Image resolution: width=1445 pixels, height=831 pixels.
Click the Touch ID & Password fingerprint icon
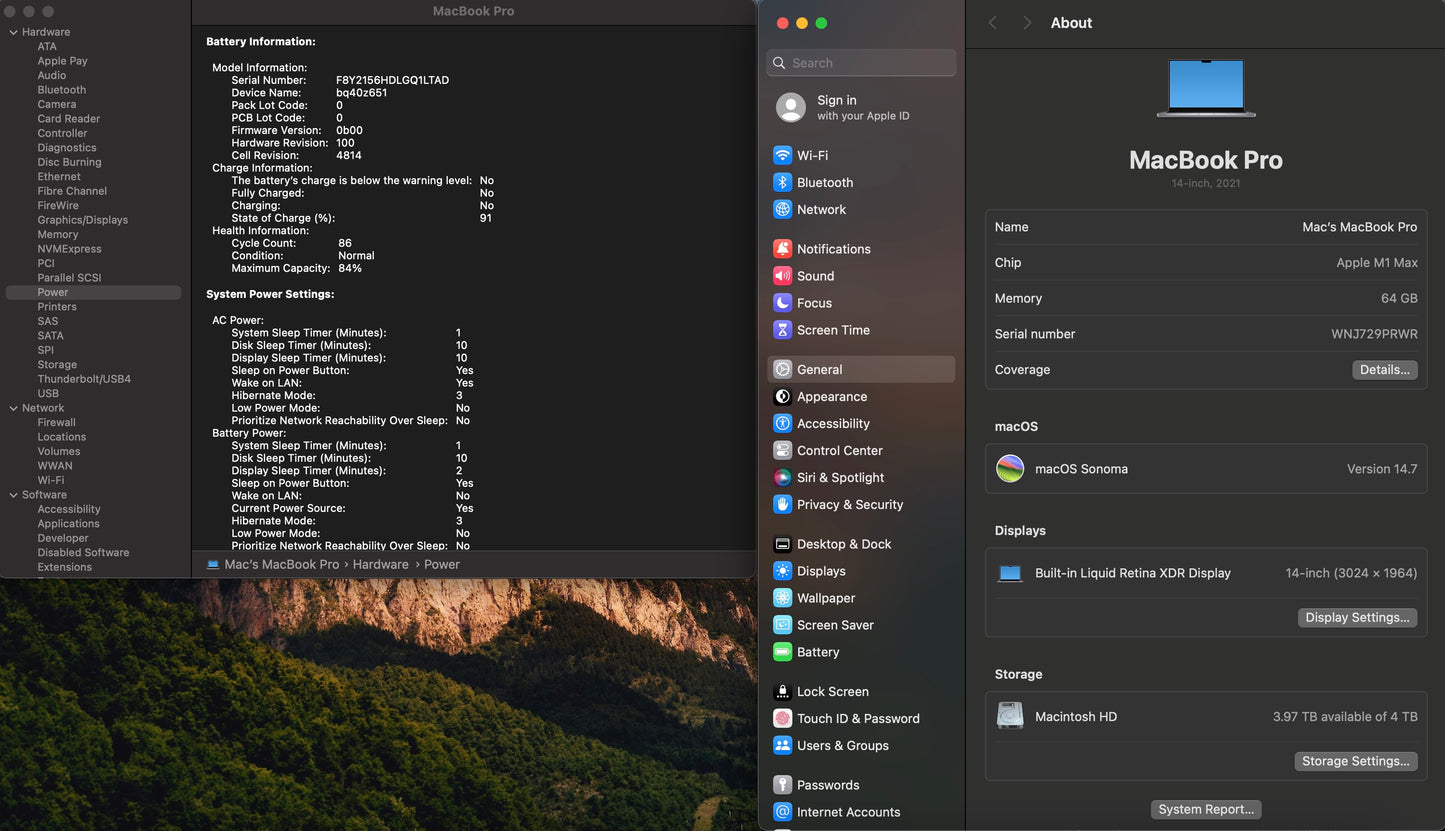(x=782, y=719)
